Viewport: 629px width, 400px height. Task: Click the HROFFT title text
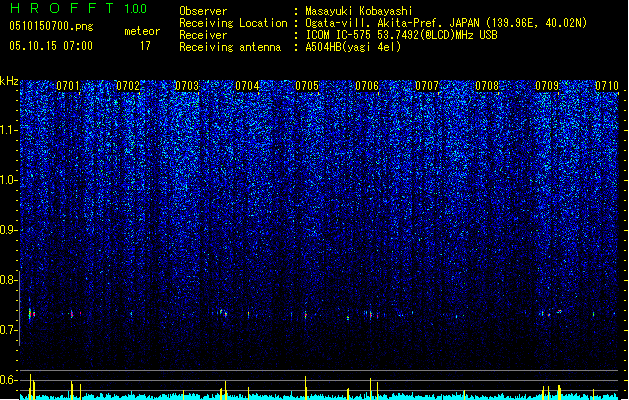(x=62, y=8)
